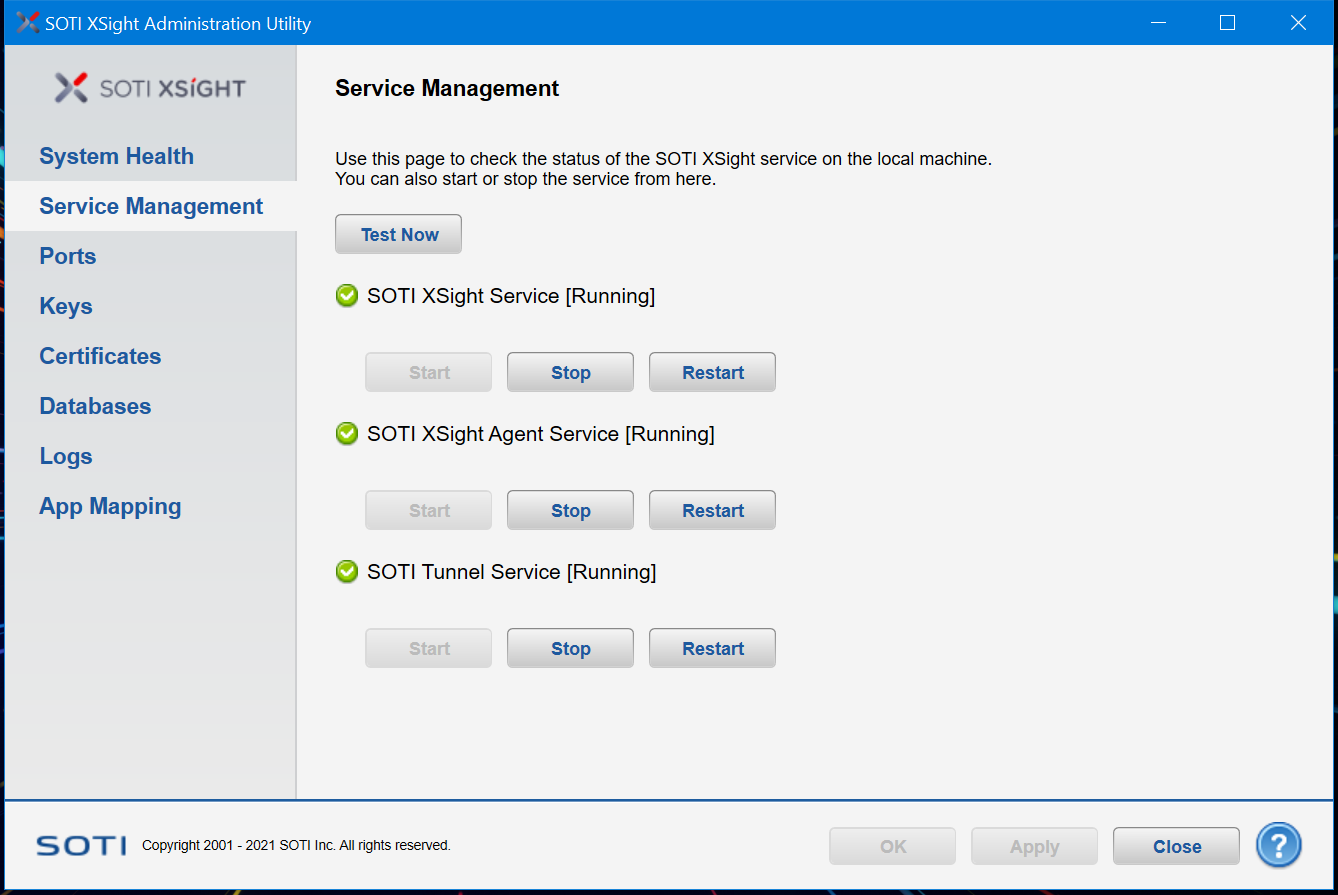
Task: View the Logs page
Action: (x=66, y=456)
